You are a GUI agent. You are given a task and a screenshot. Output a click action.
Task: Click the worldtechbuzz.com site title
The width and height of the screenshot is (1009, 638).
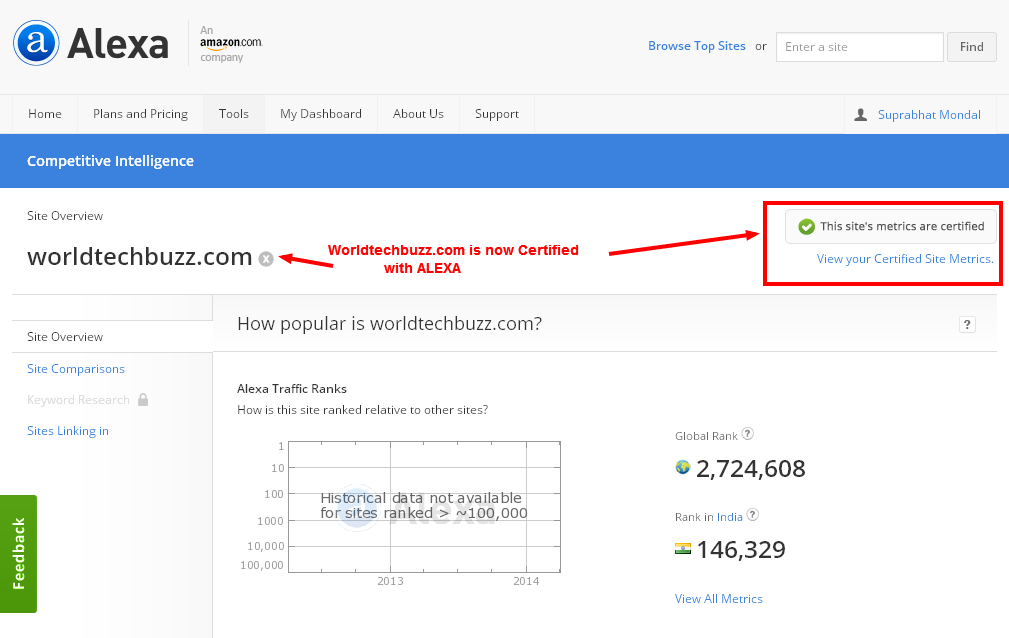click(x=140, y=257)
